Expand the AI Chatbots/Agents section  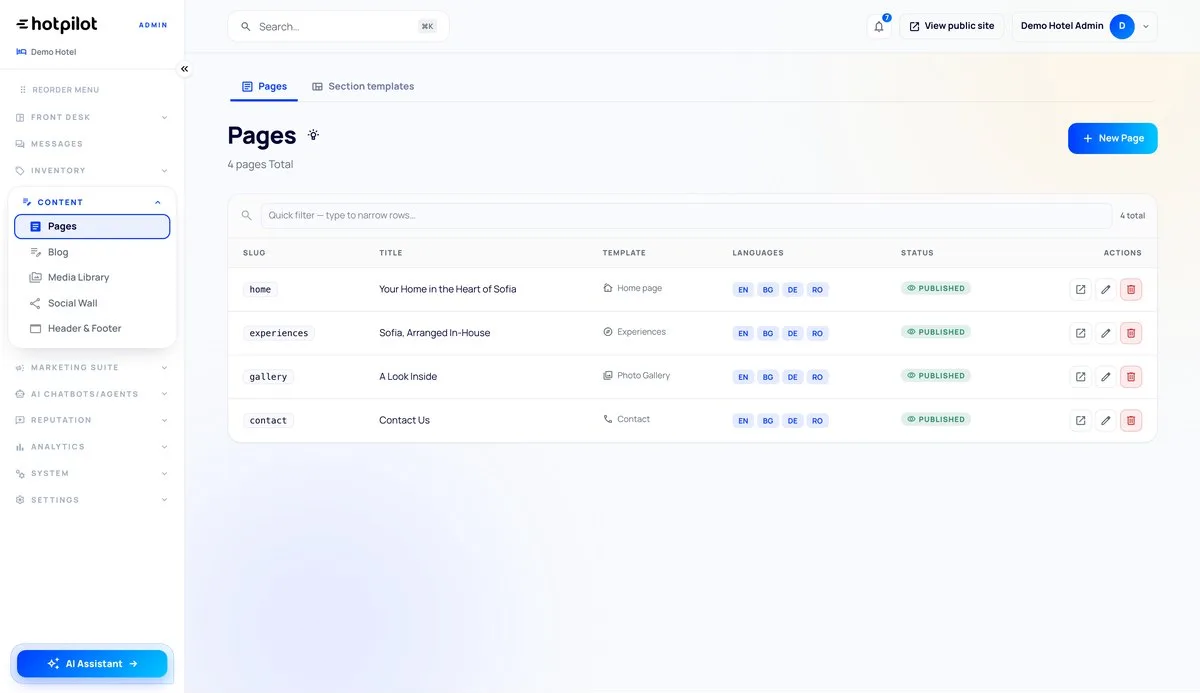92,394
